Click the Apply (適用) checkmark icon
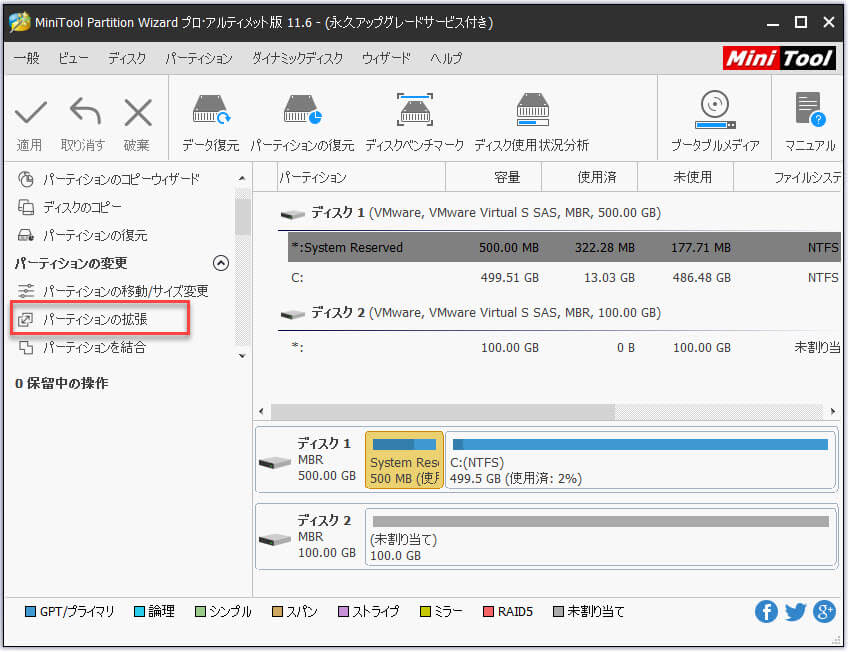 [30, 113]
